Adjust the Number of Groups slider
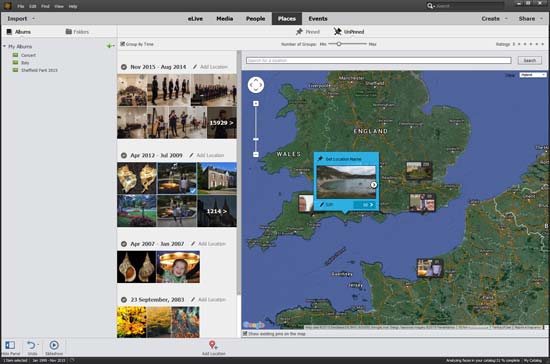Image resolution: width=550 pixels, height=364 pixels. [339, 44]
